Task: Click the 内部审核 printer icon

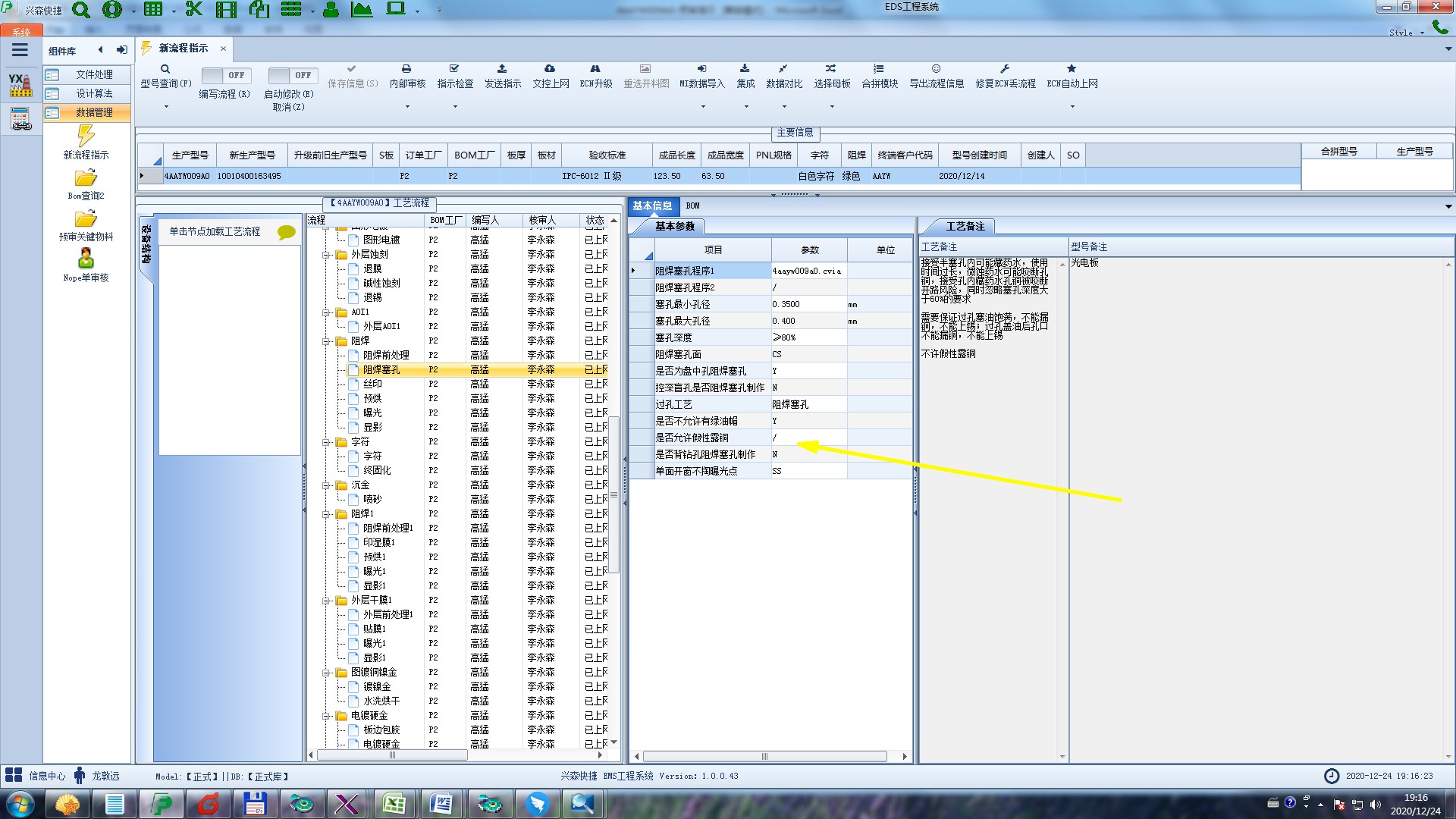Action: [x=406, y=69]
